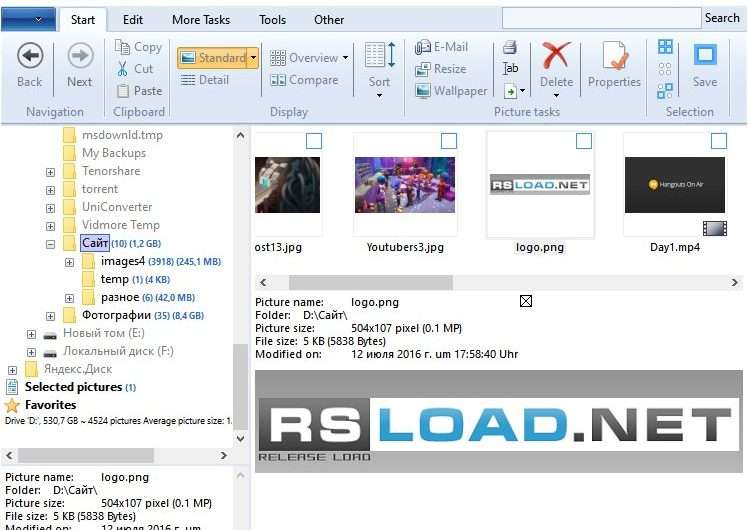Collapse the Сайт folder

(50, 244)
